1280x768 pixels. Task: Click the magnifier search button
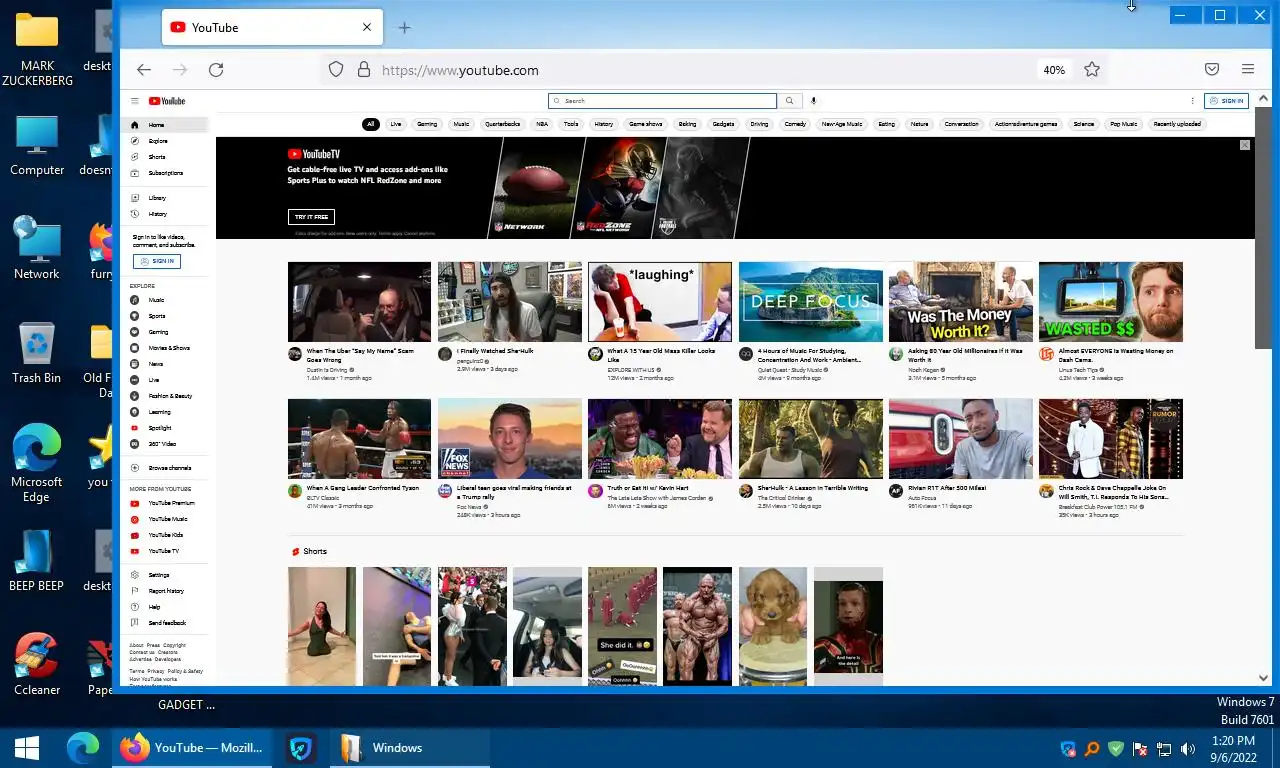tap(789, 101)
